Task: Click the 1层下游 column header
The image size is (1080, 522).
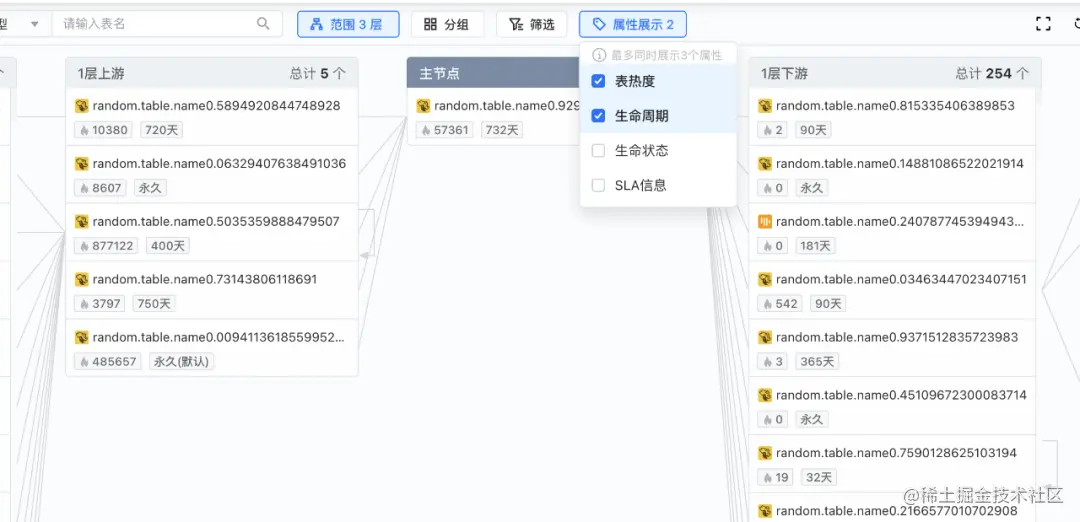Action: point(895,73)
